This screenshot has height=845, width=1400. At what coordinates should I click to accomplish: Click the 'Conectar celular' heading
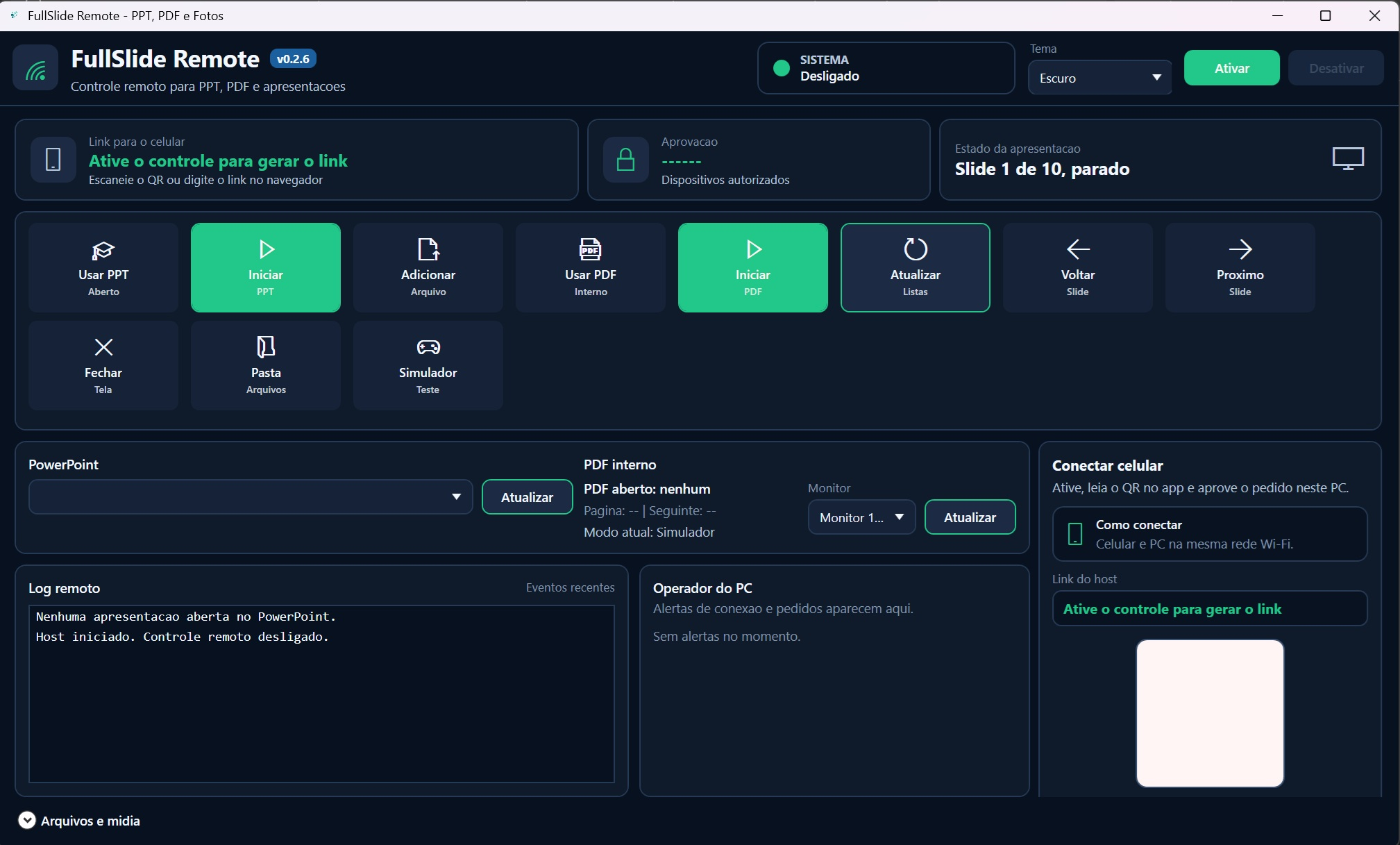click(1108, 466)
